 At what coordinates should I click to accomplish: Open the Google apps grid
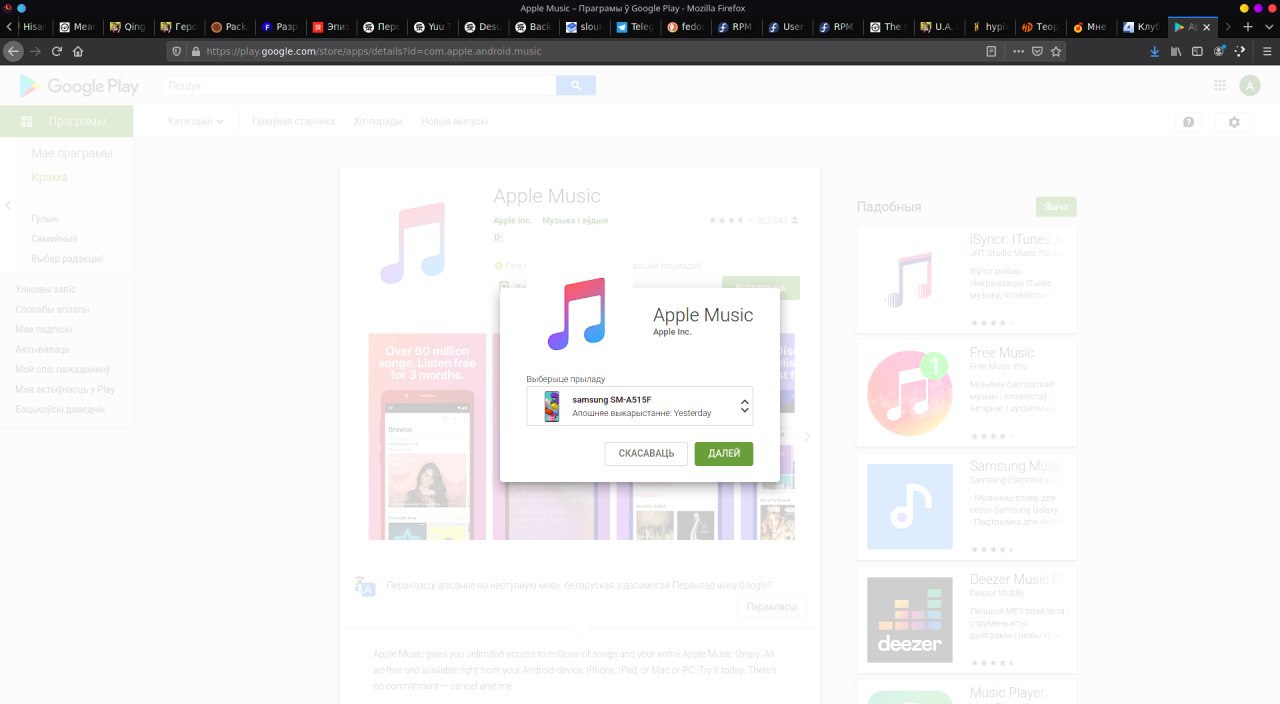pyautogui.click(x=1220, y=86)
